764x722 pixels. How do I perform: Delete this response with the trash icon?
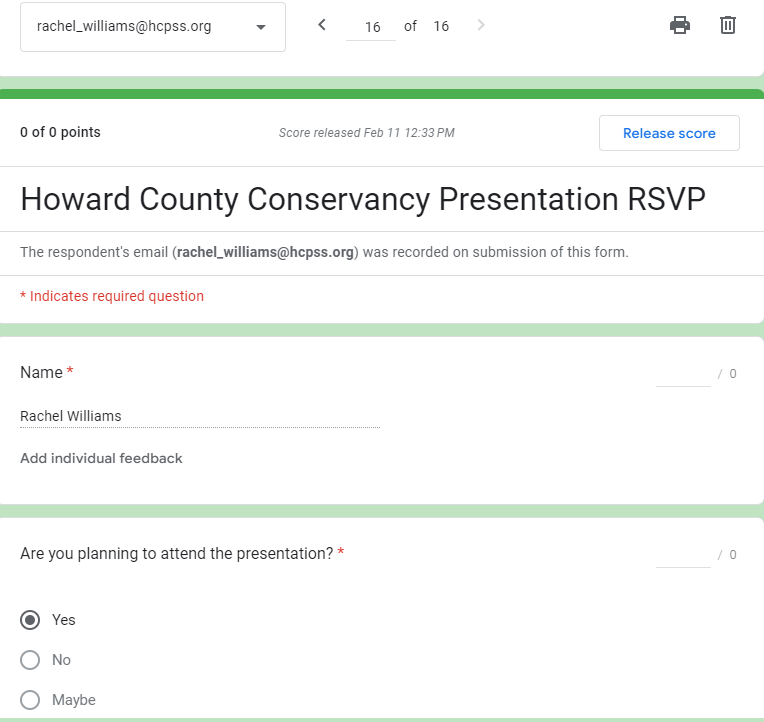[x=728, y=26]
